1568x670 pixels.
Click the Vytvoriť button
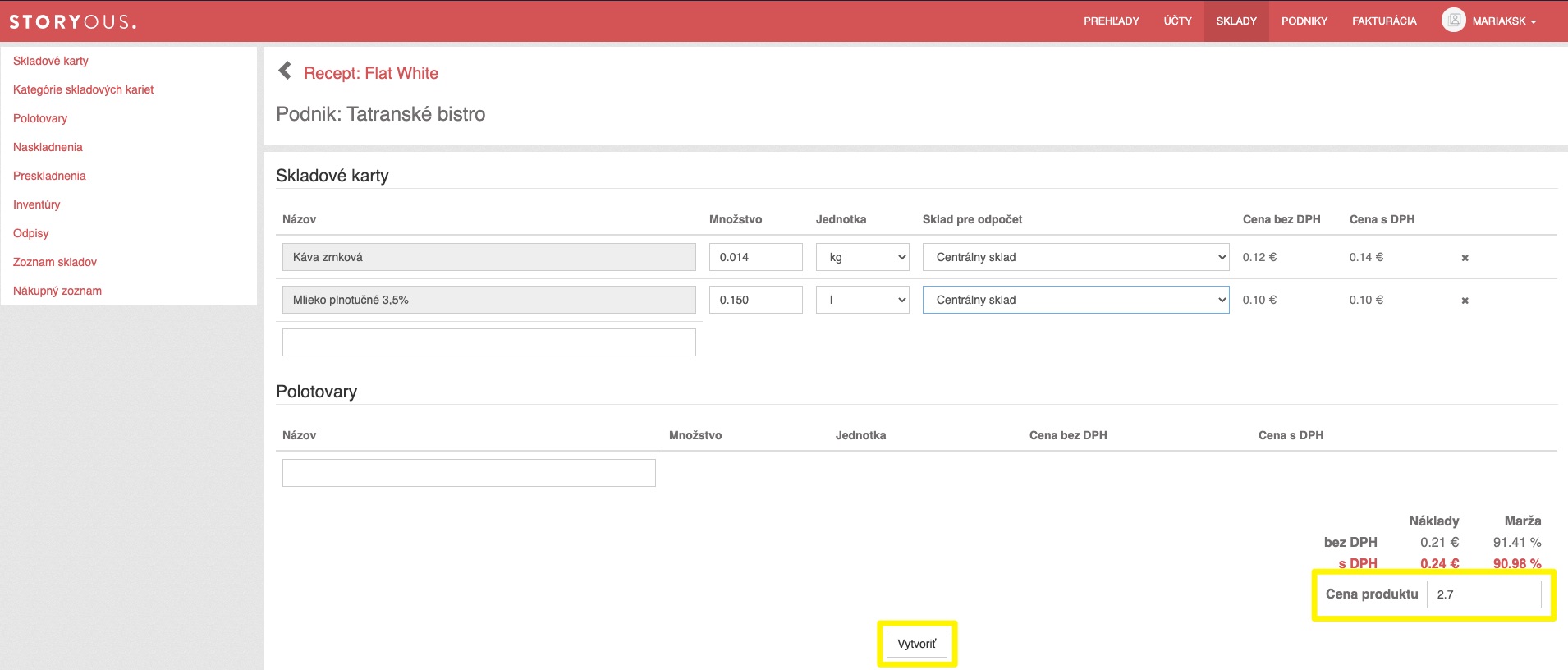click(x=917, y=644)
